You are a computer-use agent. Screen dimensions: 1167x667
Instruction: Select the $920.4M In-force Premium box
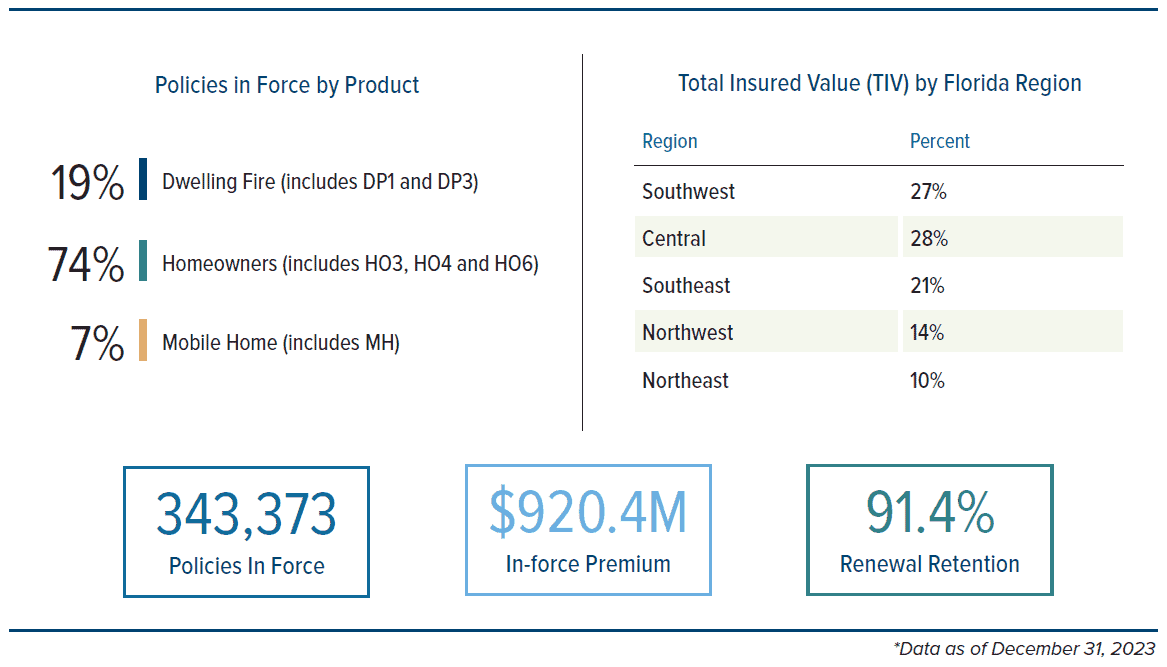pos(588,530)
